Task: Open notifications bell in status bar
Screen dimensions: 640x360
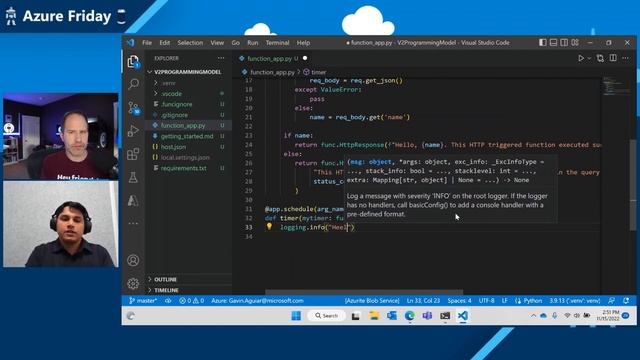Action: [x=626, y=301]
